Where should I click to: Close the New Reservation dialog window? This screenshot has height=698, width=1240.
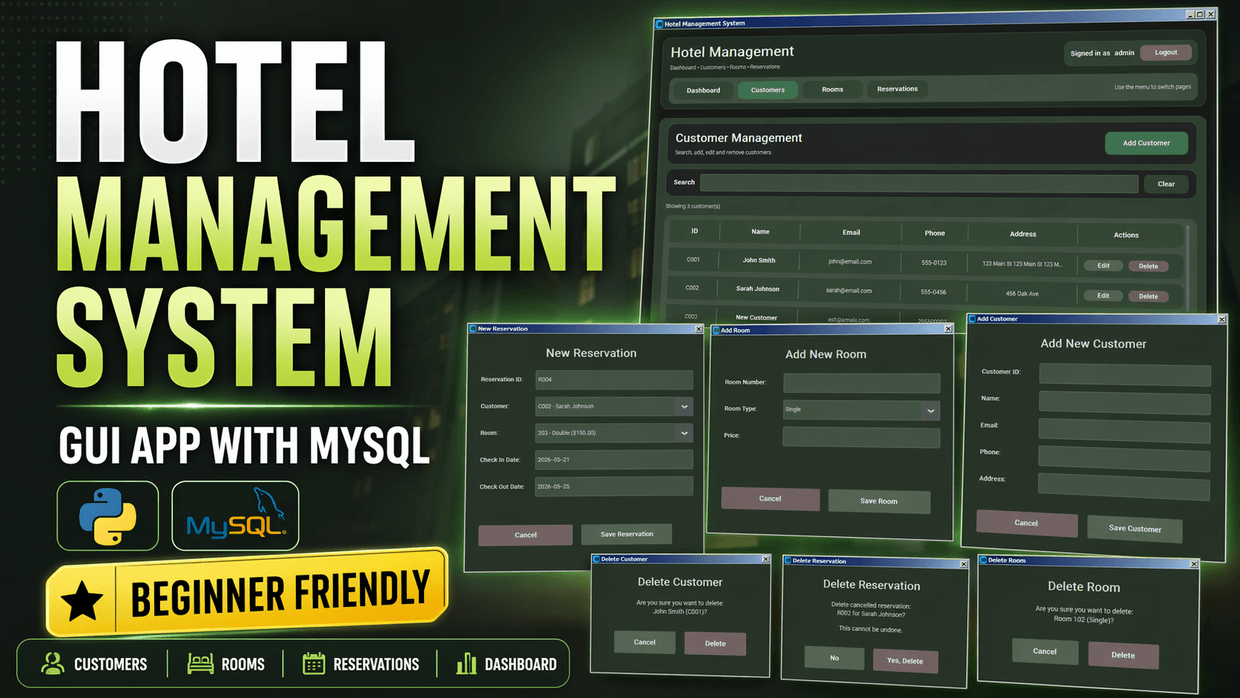pos(699,328)
